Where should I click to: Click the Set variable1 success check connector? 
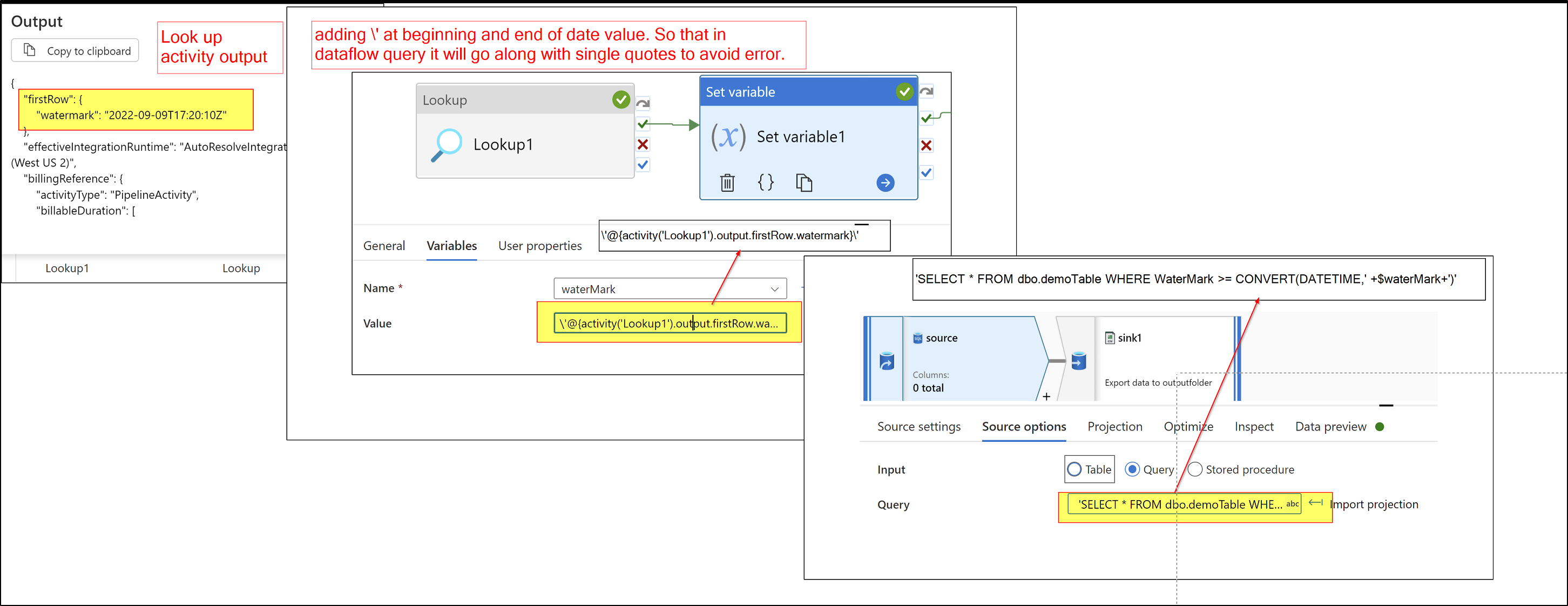click(x=927, y=118)
